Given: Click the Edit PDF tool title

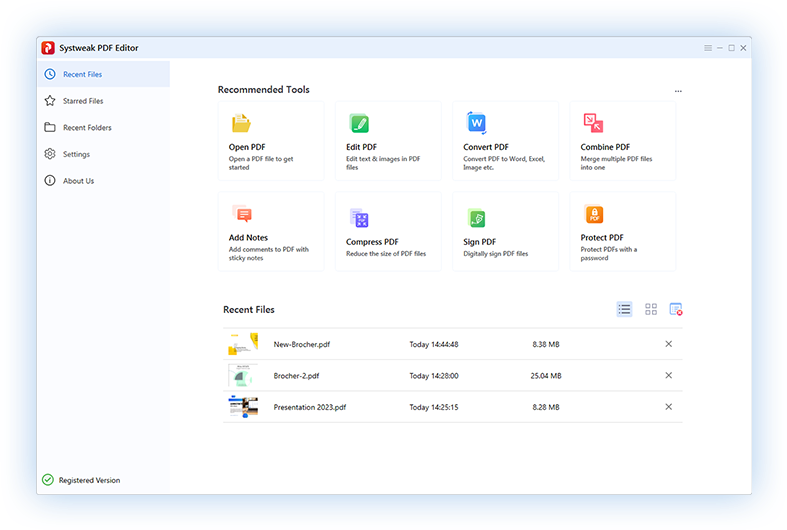Looking at the screenshot, I should click(x=361, y=147).
